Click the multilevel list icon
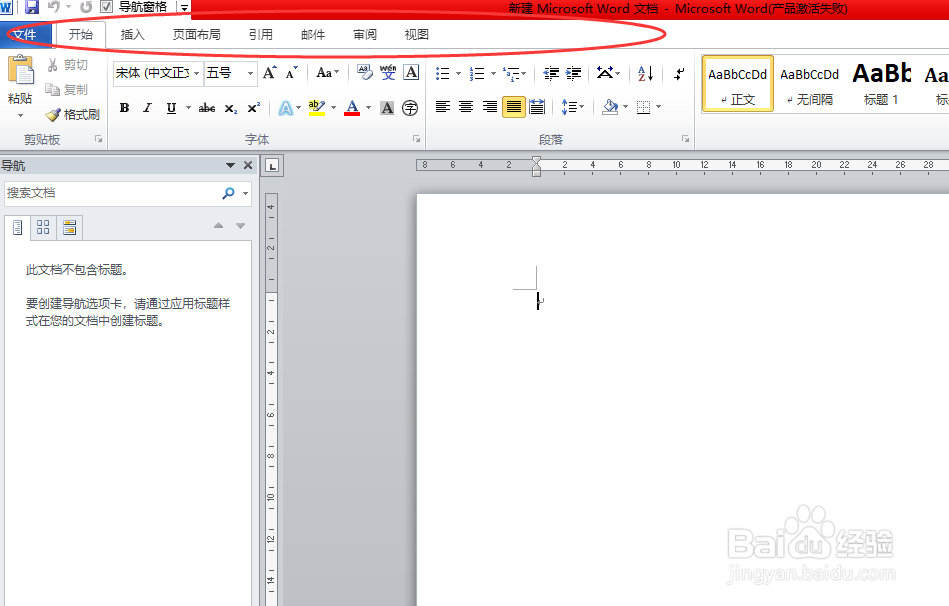Screen dimensions: 949x606 point(512,74)
